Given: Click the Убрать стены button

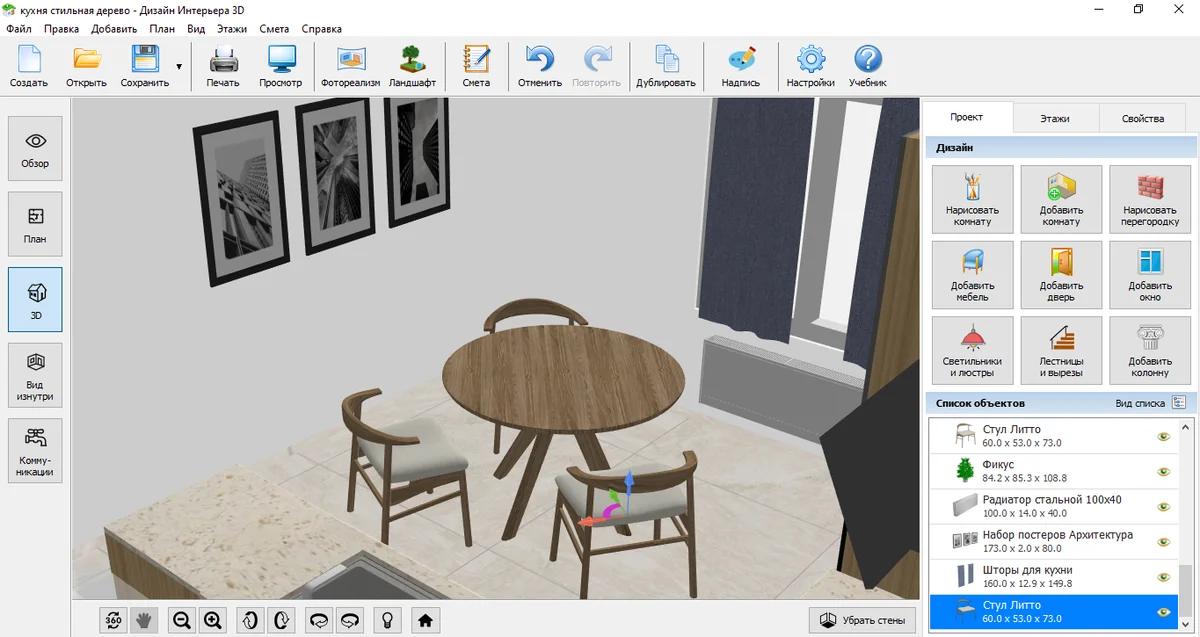Looking at the screenshot, I should click(x=862, y=620).
